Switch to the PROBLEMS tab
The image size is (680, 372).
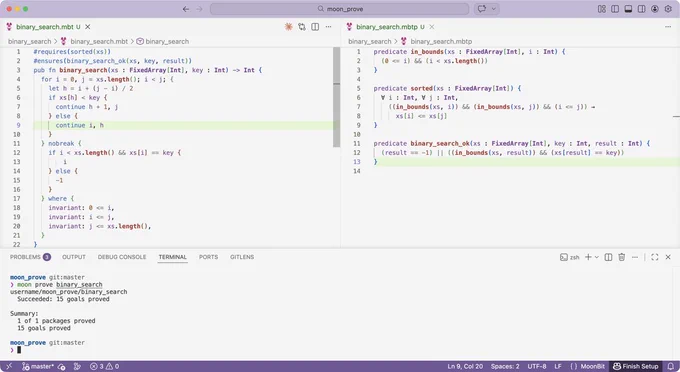click(x=30, y=257)
